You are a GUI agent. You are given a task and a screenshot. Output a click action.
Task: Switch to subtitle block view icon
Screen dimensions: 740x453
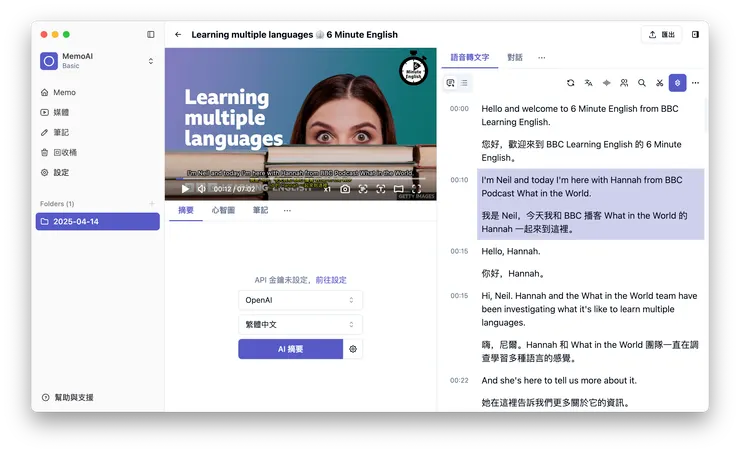point(450,83)
